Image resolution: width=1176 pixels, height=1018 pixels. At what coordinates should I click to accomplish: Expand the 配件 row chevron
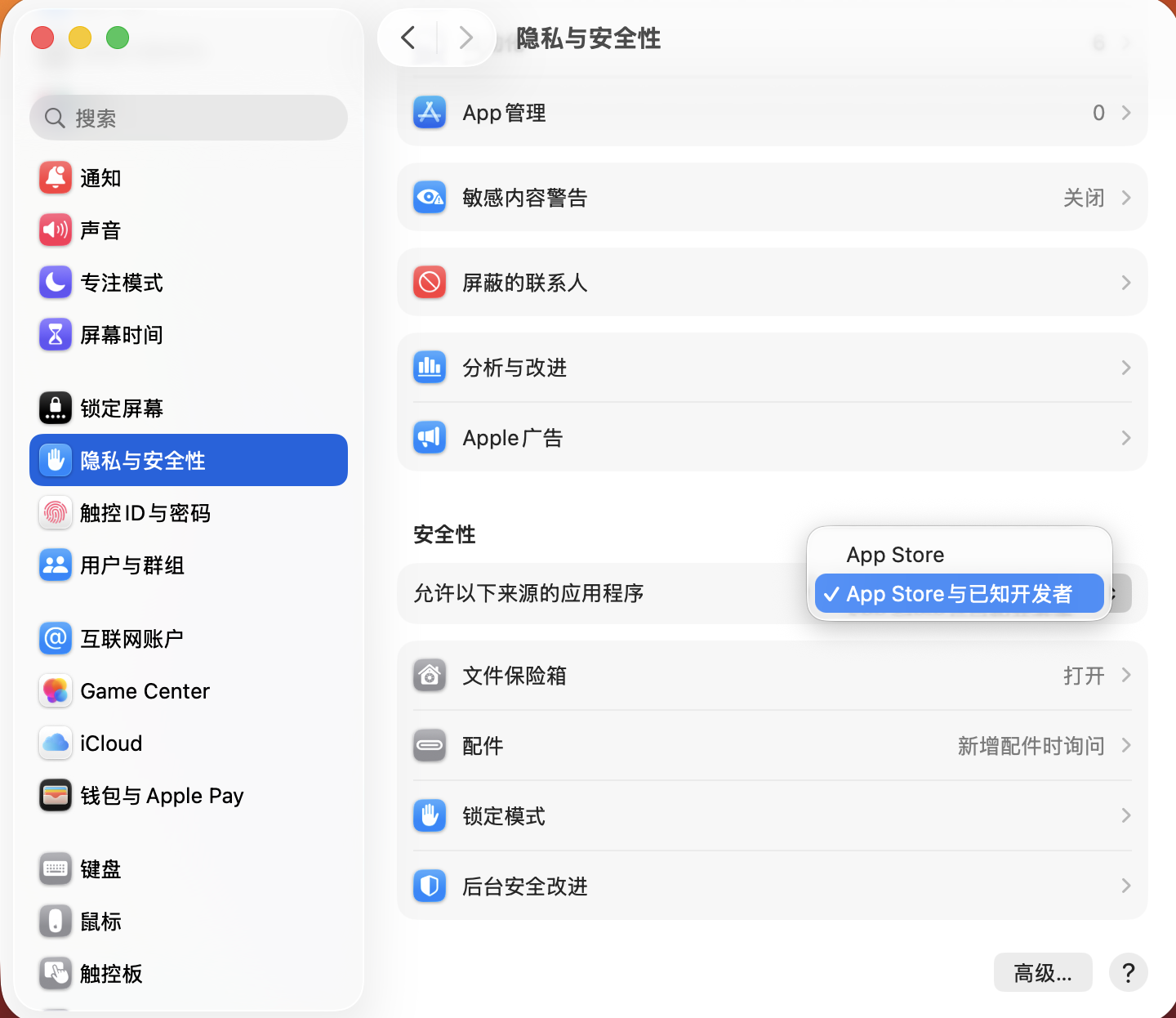pos(1126,746)
